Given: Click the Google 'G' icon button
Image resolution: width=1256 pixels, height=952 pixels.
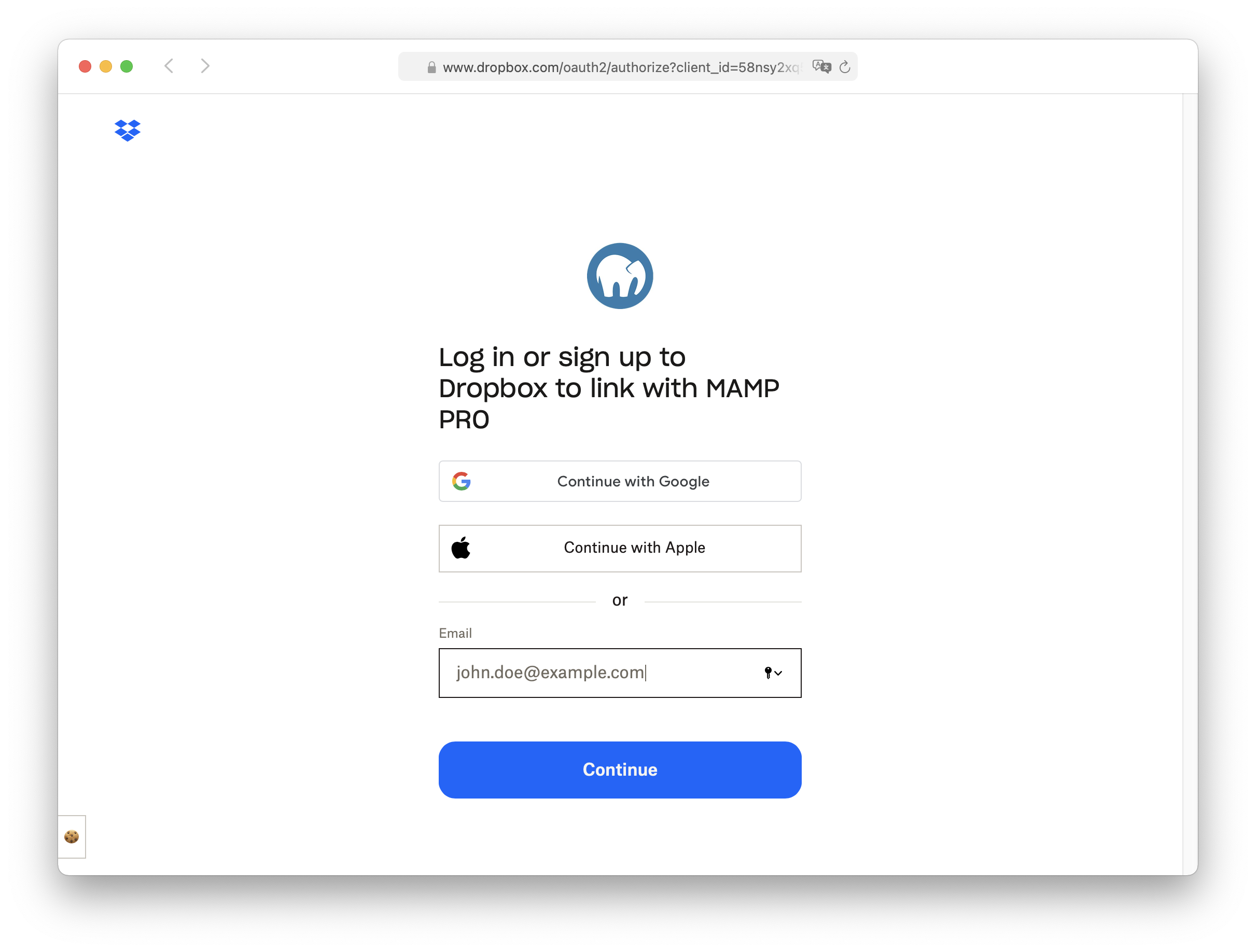Looking at the screenshot, I should (461, 481).
